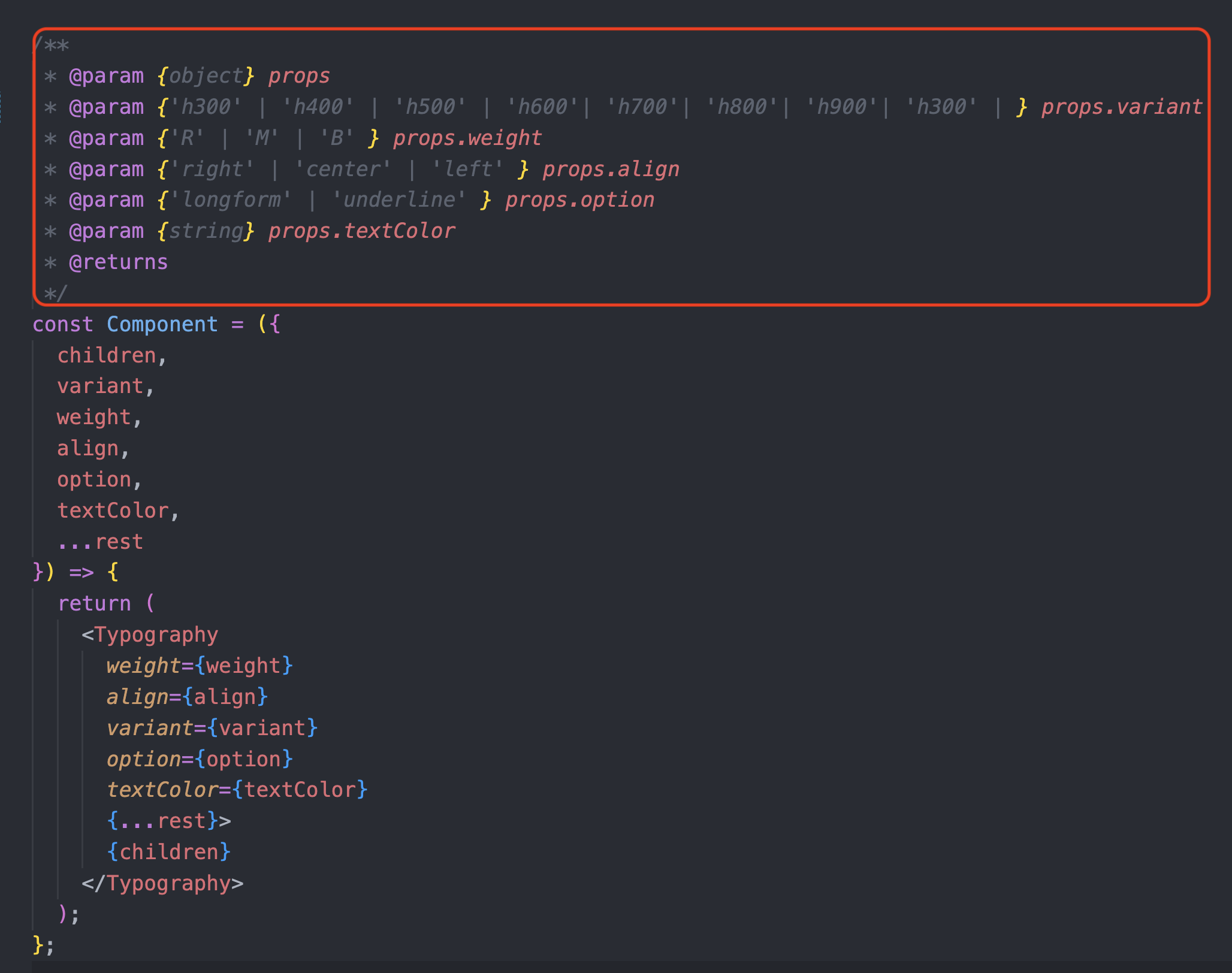Click the closing </Typography> tag
Viewport: 1232px width, 973px height.
click(x=162, y=883)
